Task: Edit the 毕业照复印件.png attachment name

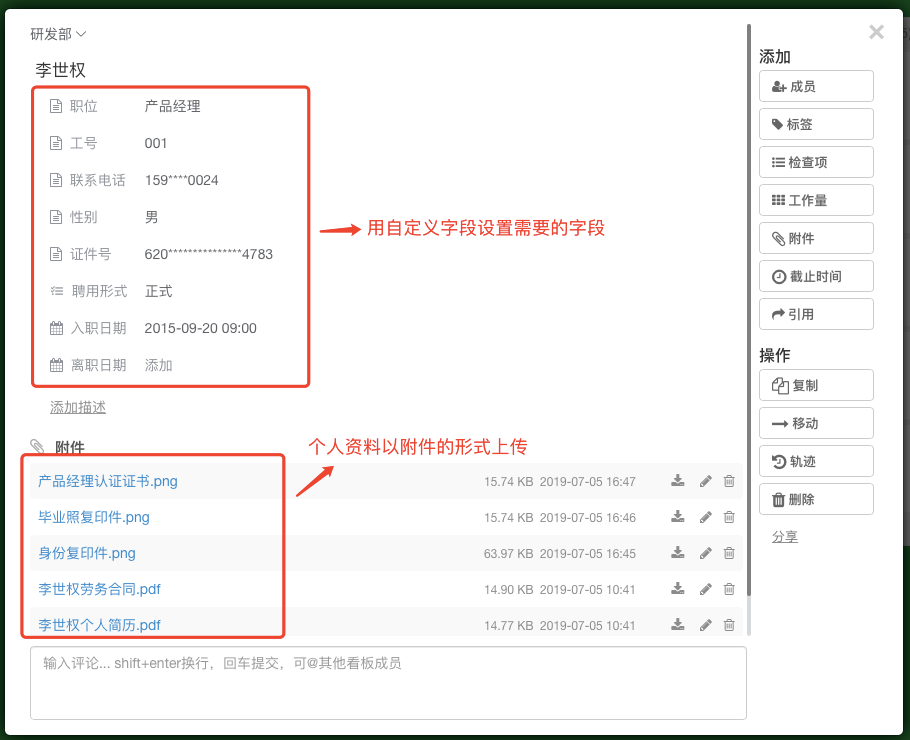Action: [705, 517]
